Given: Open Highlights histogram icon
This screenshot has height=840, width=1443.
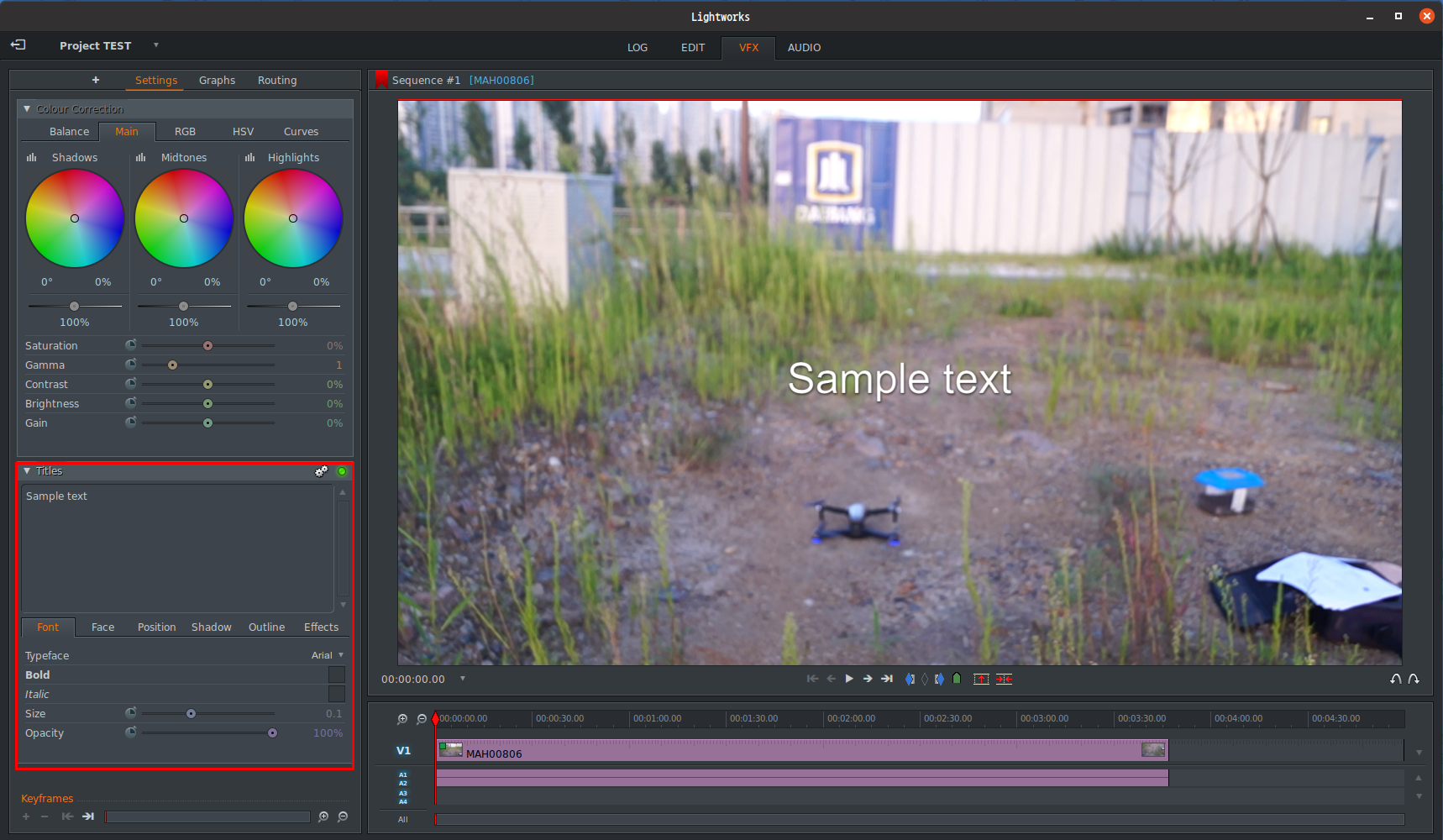Looking at the screenshot, I should (250, 157).
